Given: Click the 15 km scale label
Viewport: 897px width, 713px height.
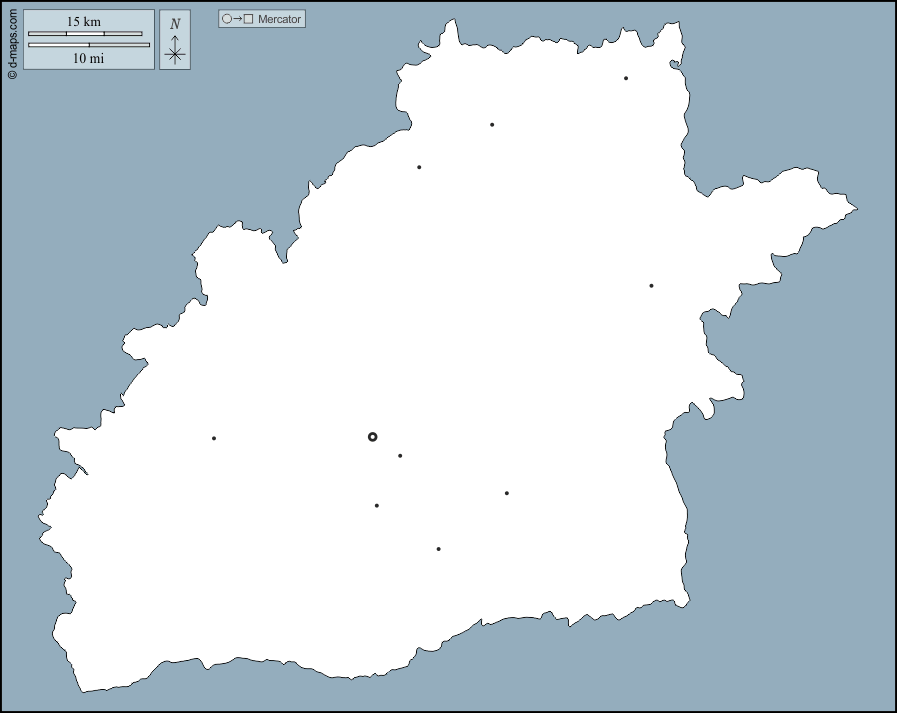Looking at the screenshot, I should pyautogui.click(x=83, y=21).
